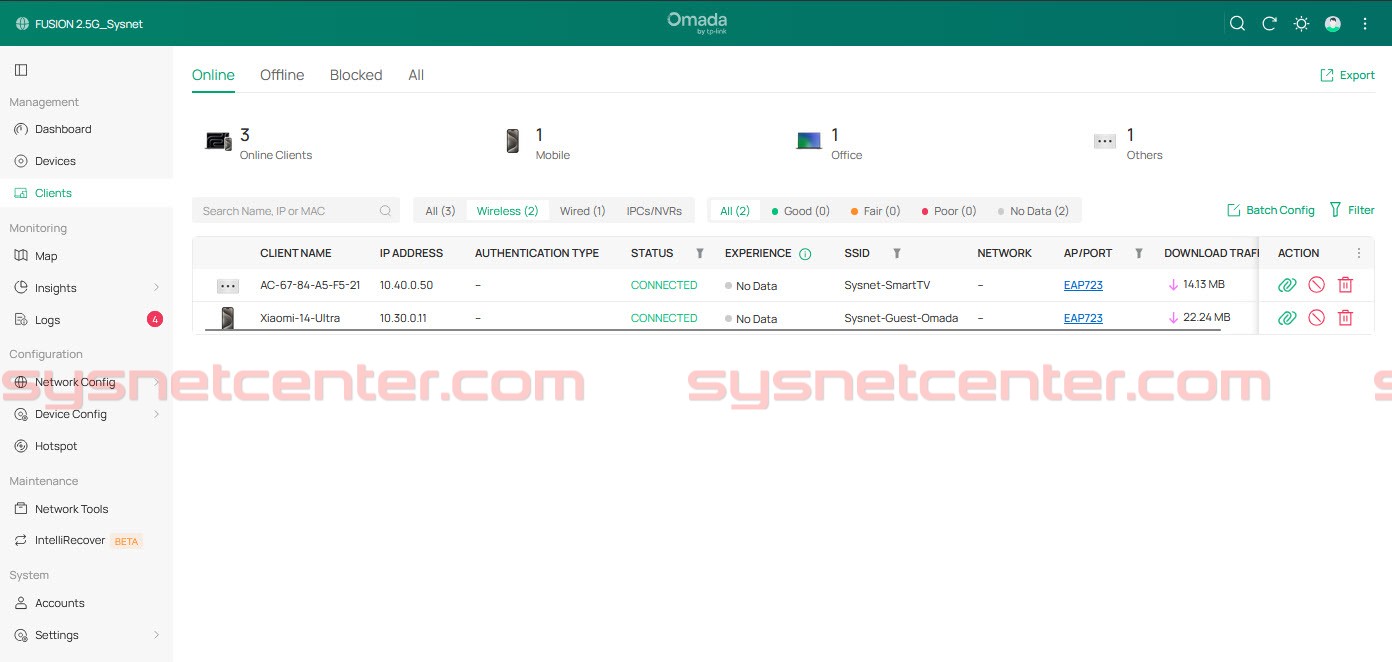Click the STATUS column filter icon
The height and width of the screenshot is (662, 1392).
click(x=700, y=254)
